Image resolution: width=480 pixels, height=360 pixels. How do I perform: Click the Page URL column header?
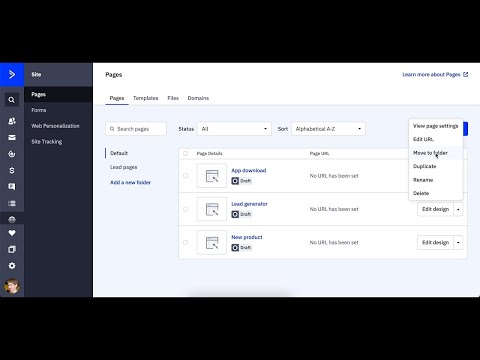[x=319, y=153]
